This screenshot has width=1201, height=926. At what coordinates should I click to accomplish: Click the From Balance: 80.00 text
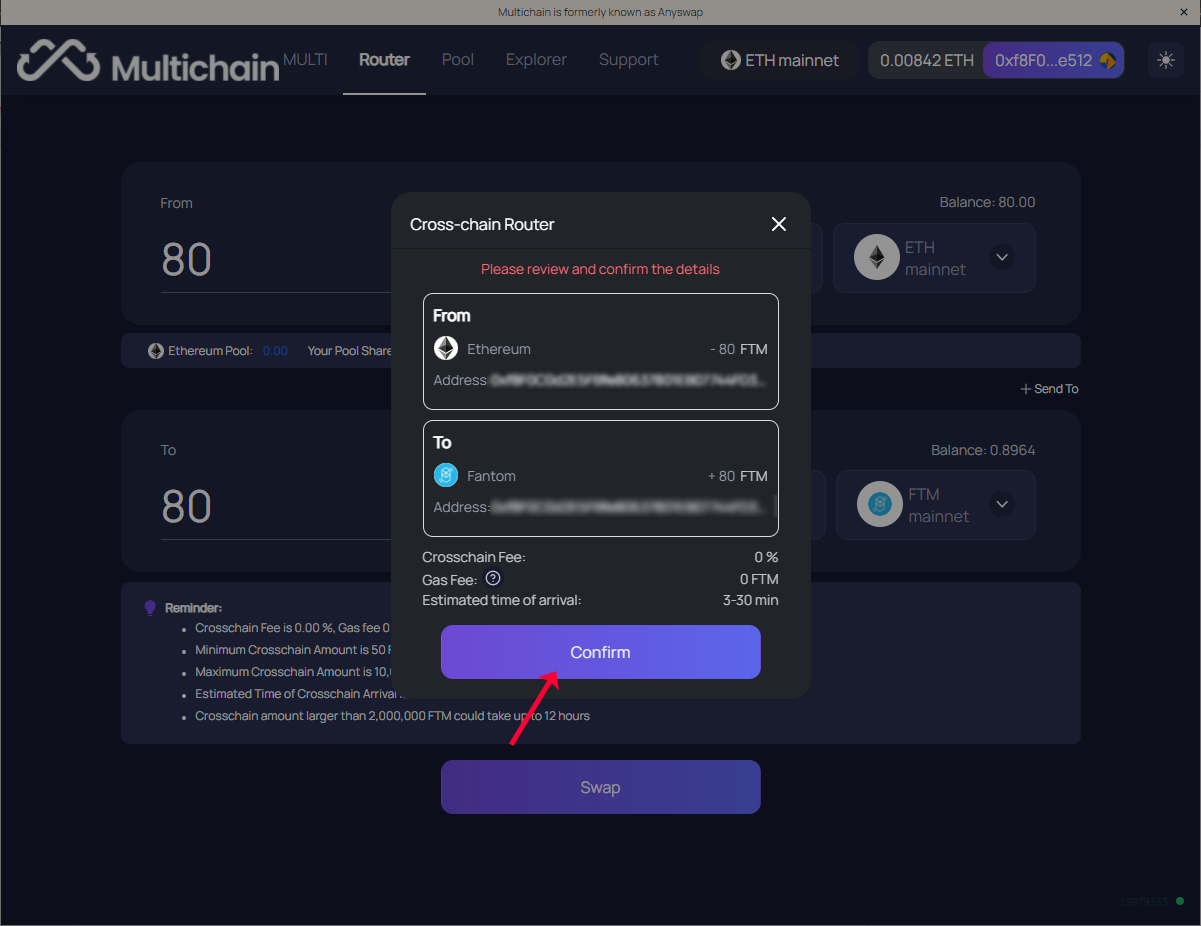tap(987, 202)
